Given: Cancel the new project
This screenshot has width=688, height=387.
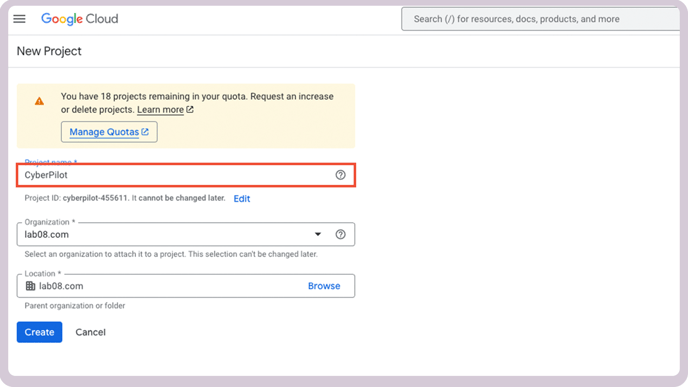Looking at the screenshot, I should pos(90,332).
